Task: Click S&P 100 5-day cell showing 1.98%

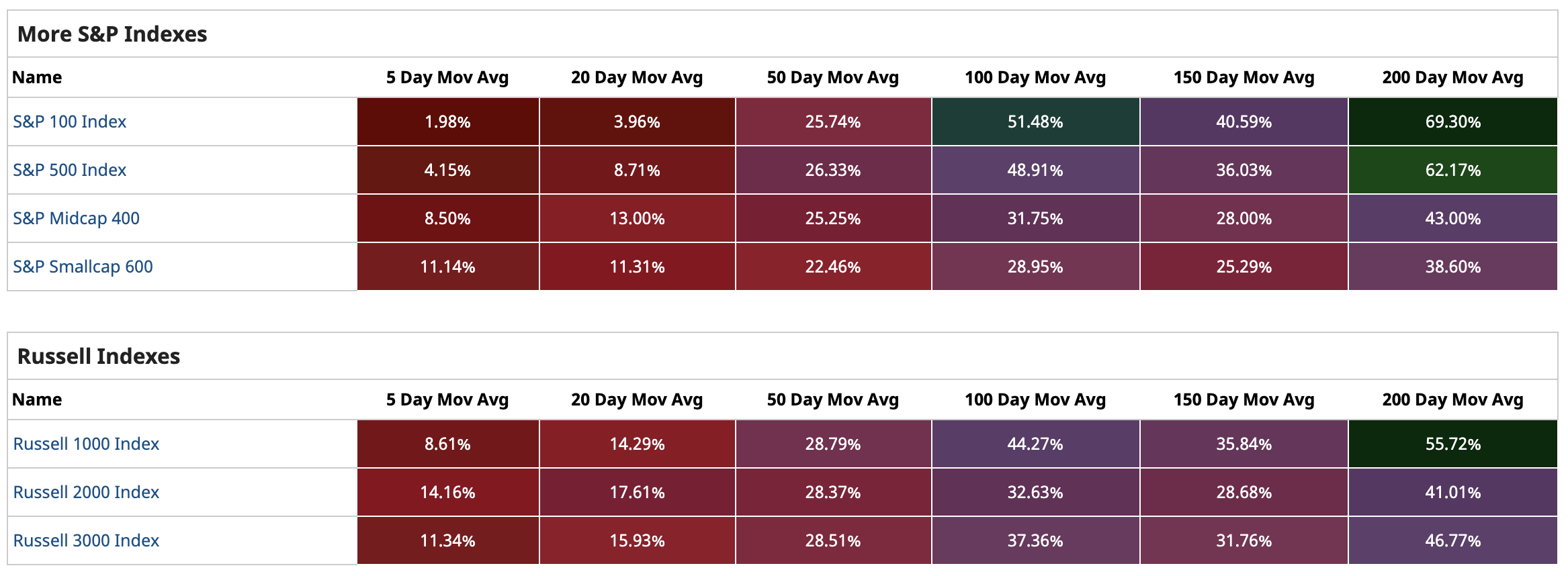Action: pos(447,122)
